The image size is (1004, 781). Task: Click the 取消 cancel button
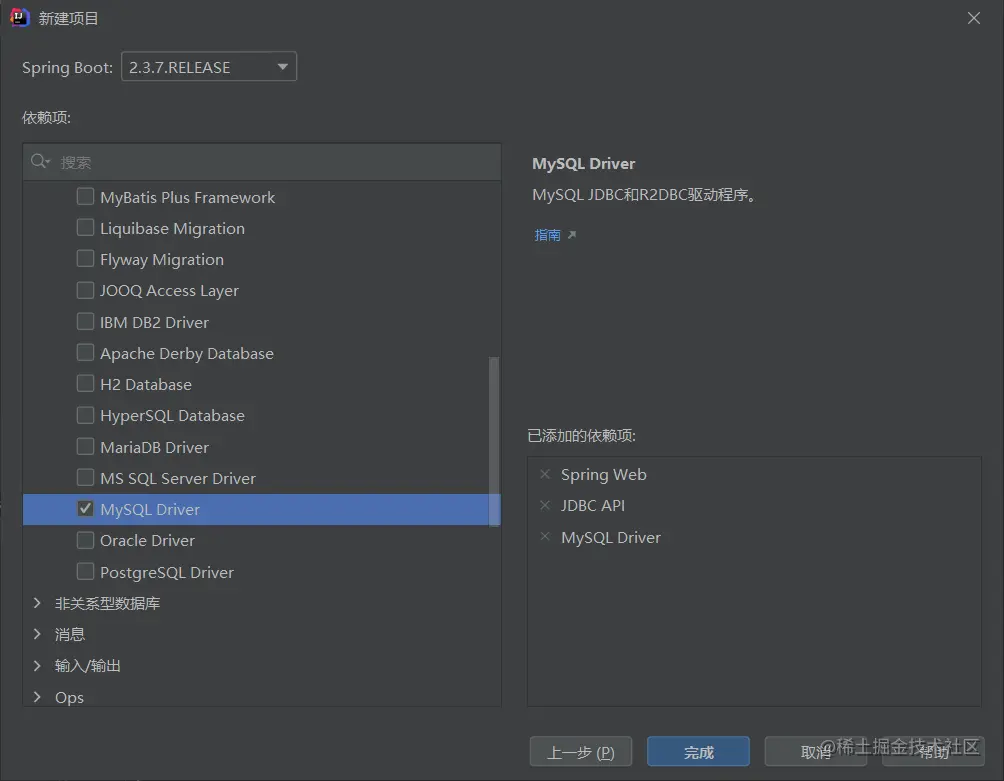[x=816, y=752]
